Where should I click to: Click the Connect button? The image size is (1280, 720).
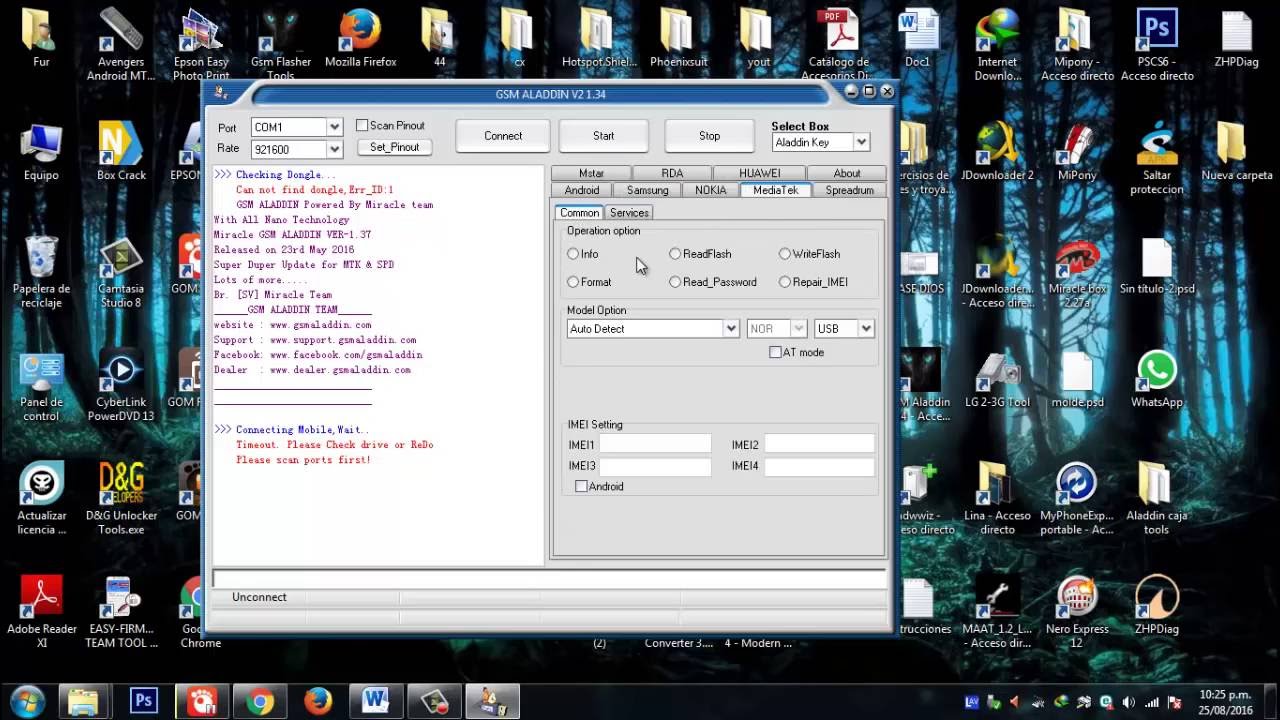pos(503,136)
